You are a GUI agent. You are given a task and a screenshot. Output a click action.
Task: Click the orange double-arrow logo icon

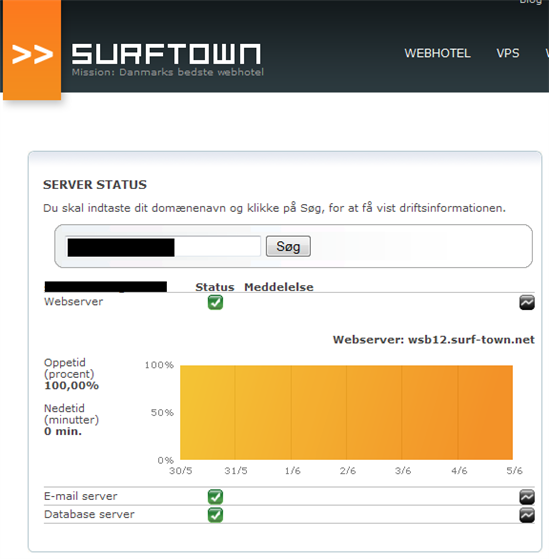[32, 50]
